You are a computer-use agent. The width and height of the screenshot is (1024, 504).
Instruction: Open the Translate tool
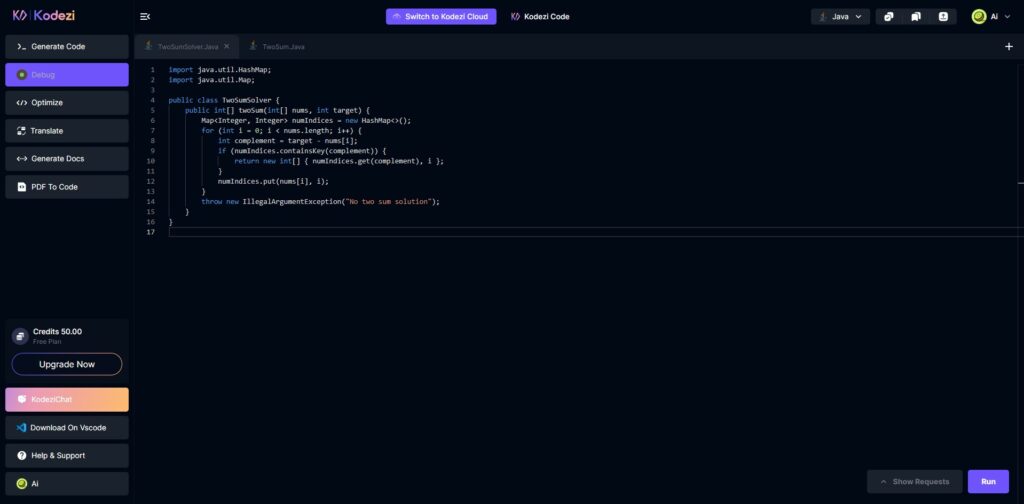pos(67,131)
